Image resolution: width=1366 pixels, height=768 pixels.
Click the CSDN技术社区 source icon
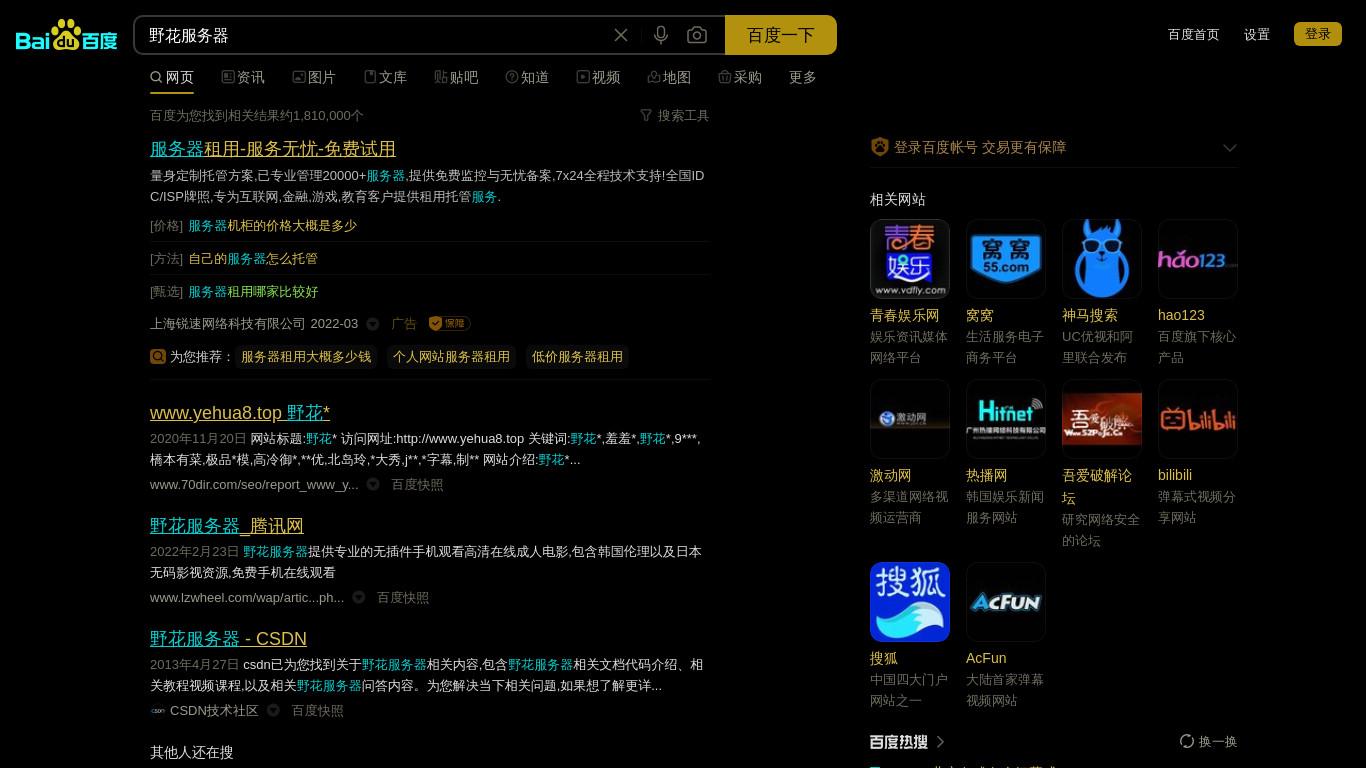tap(158, 711)
